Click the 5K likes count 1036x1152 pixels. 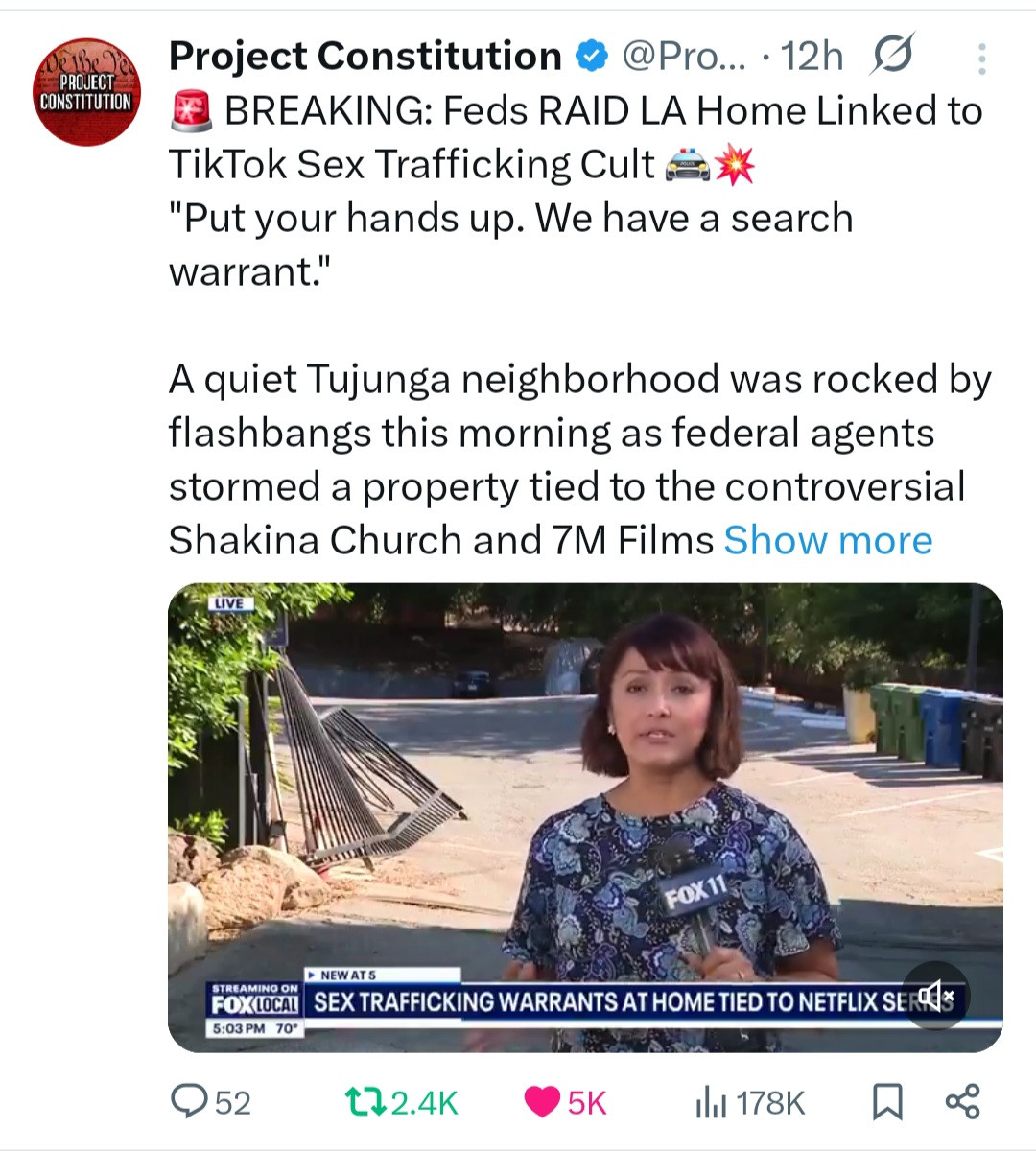click(x=587, y=1103)
